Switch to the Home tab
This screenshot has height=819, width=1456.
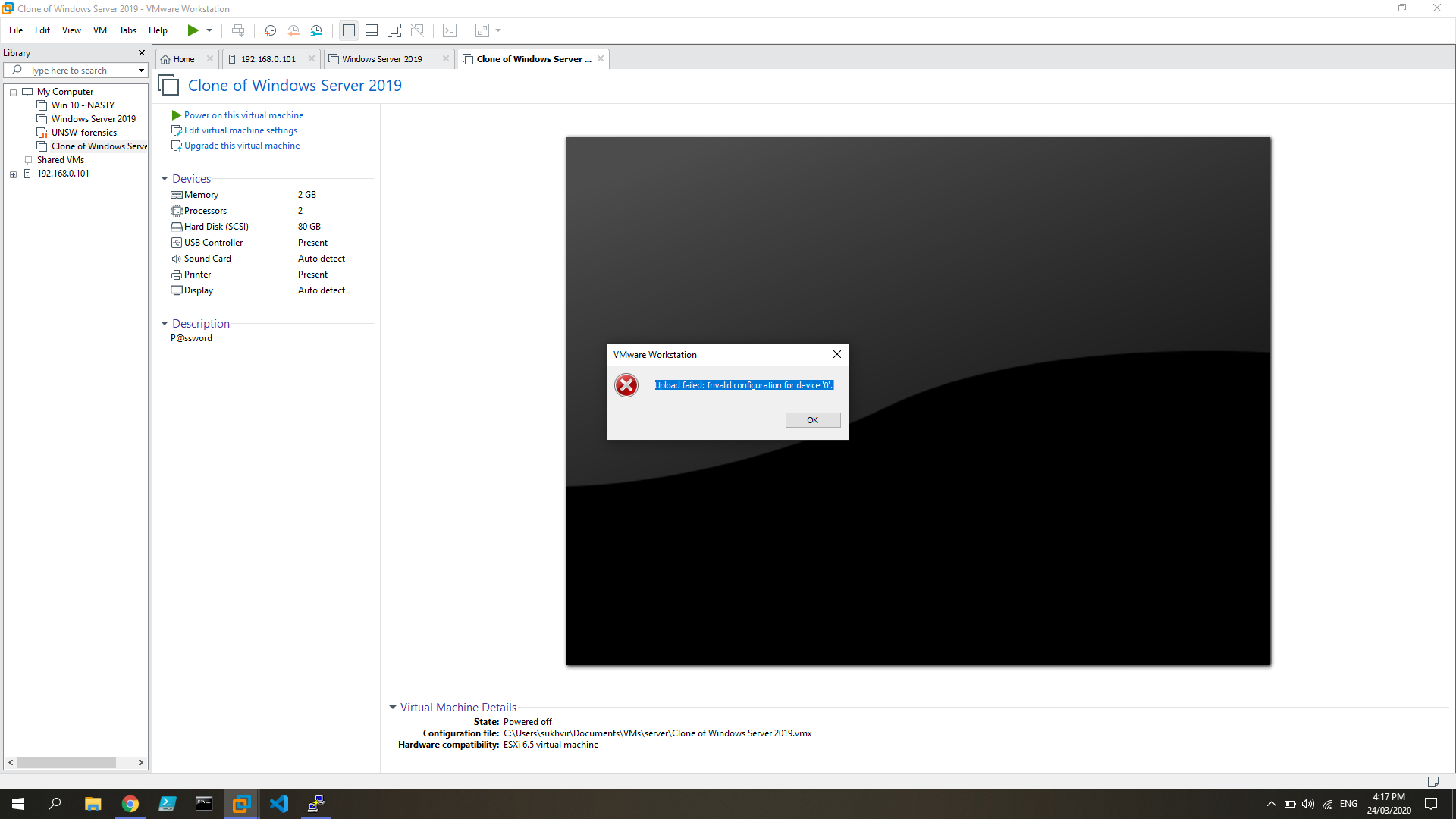(x=184, y=59)
